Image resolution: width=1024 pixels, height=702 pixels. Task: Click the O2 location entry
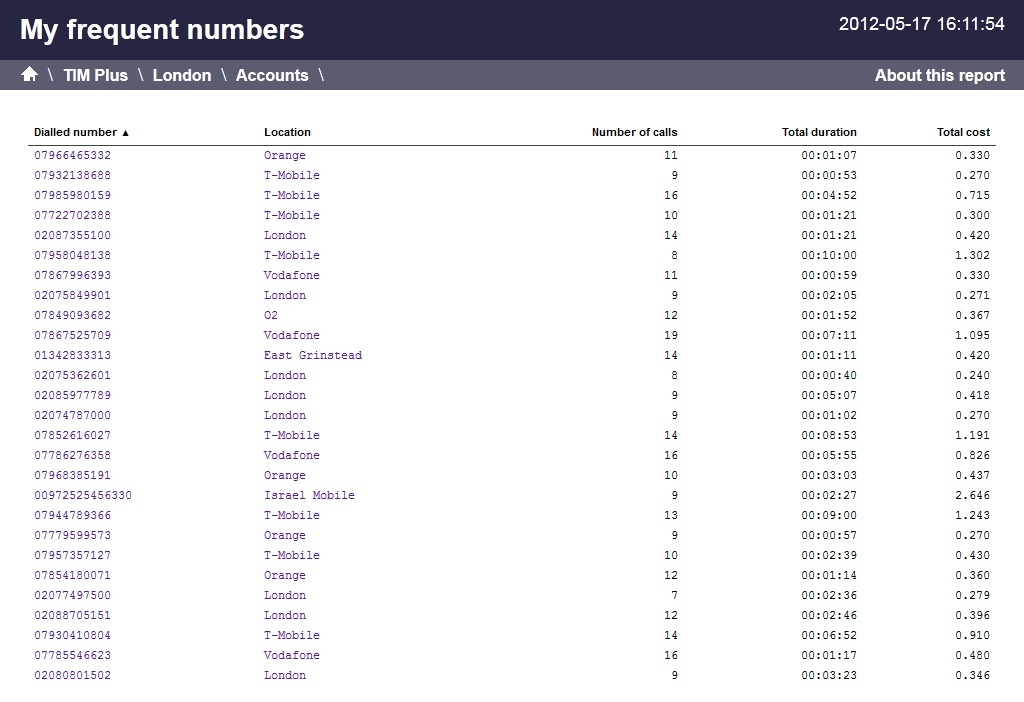(x=271, y=315)
